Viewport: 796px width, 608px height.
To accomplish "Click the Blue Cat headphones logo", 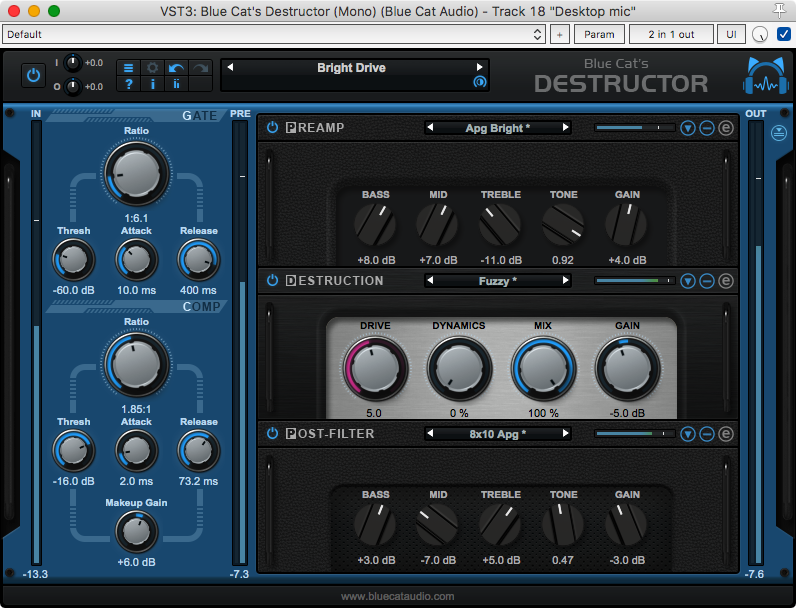I will pyautogui.click(x=766, y=76).
